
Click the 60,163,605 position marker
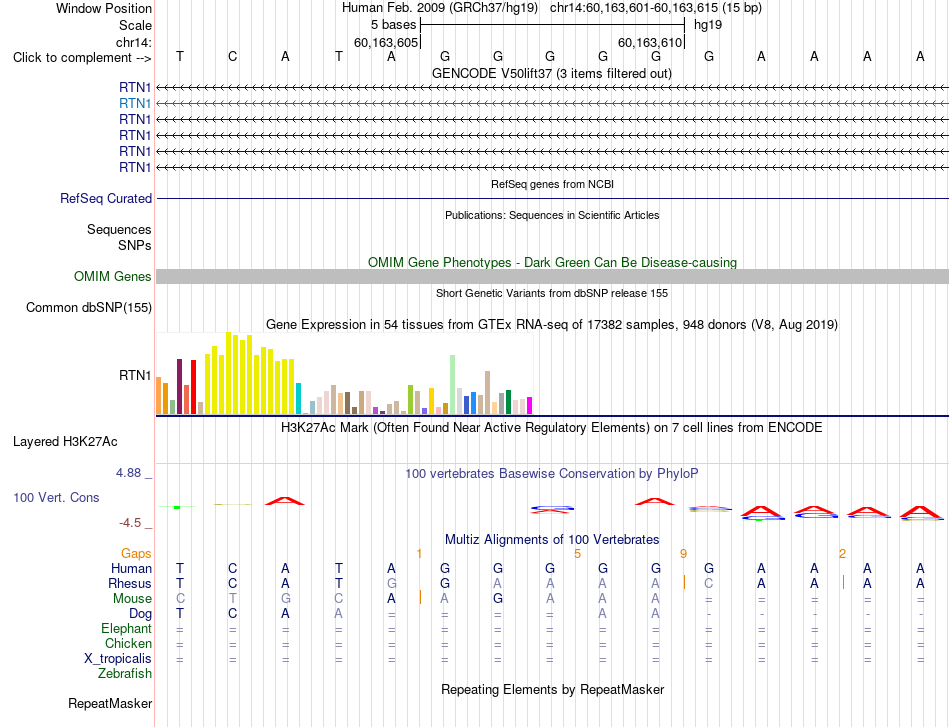tap(386, 42)
